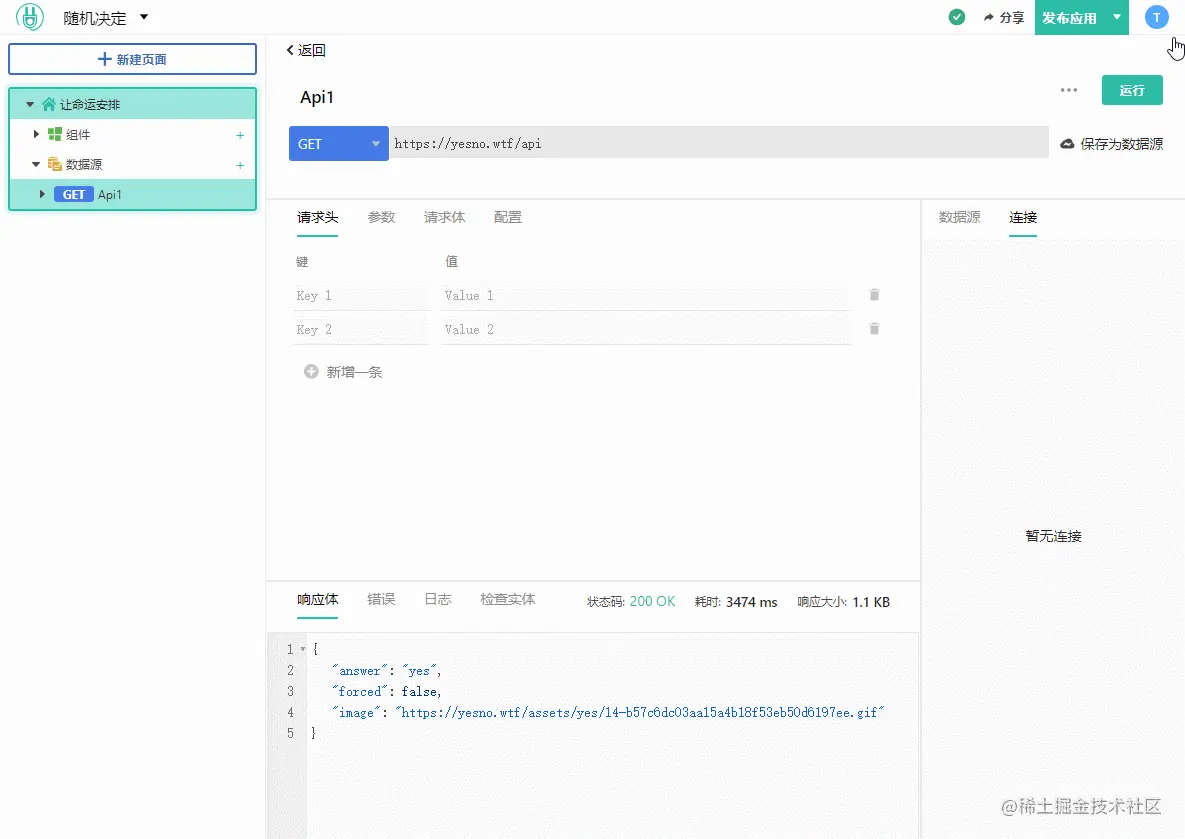Click the 1.1 KB response size
1185x839 pixels.
tap(871, 602)
